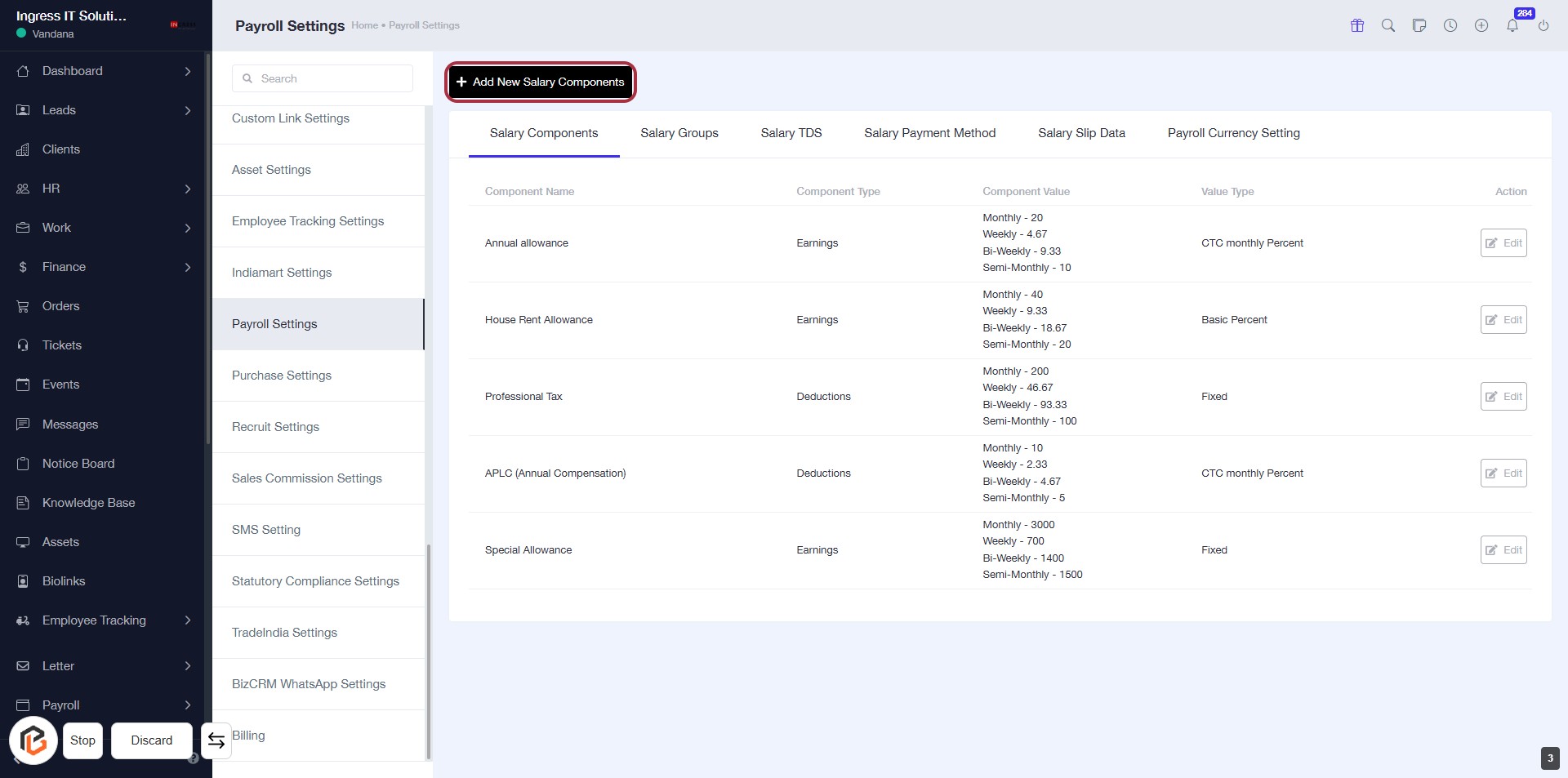This screenshot has width=1568, height=778.
Task: Select the Payroll Currency Setting tab
Action: click(x=1233, y=133)
